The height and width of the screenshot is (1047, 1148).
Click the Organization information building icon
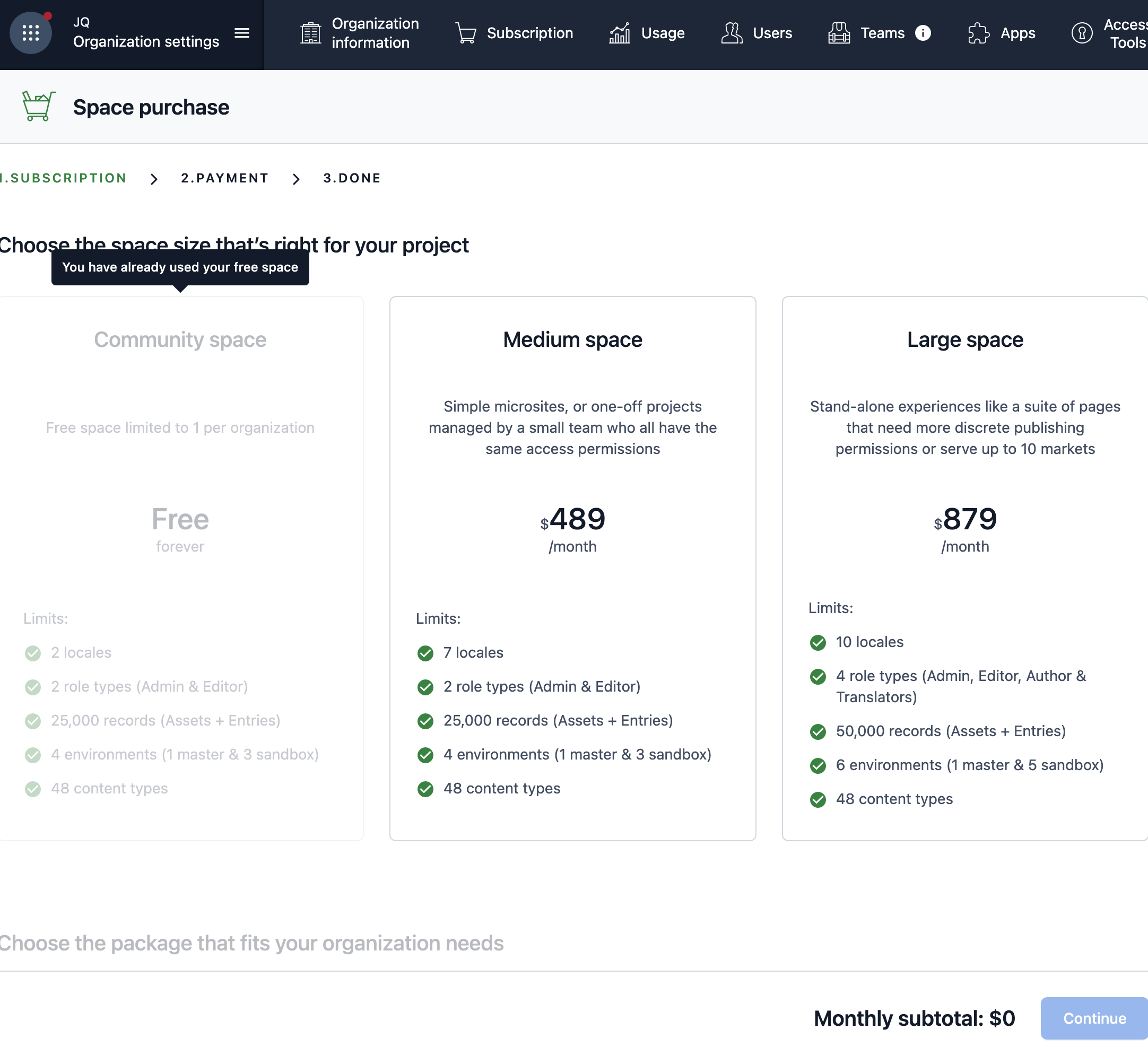(x=311, y=33)
